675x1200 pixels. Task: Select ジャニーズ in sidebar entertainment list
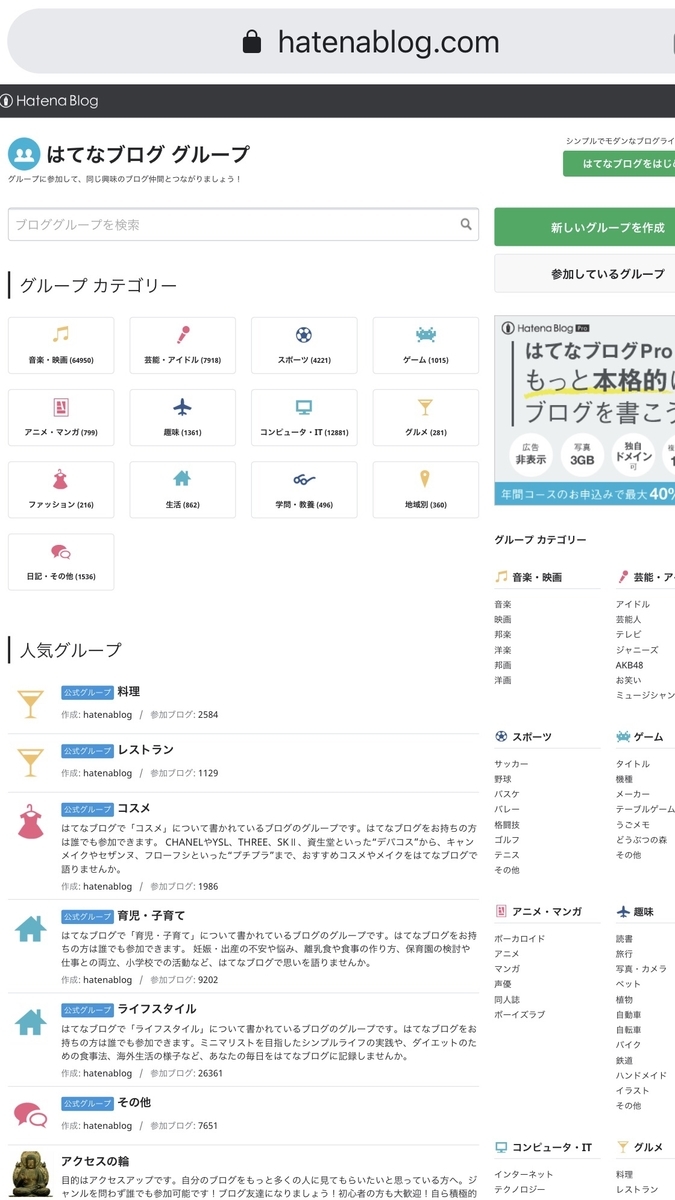pos(637,650)
